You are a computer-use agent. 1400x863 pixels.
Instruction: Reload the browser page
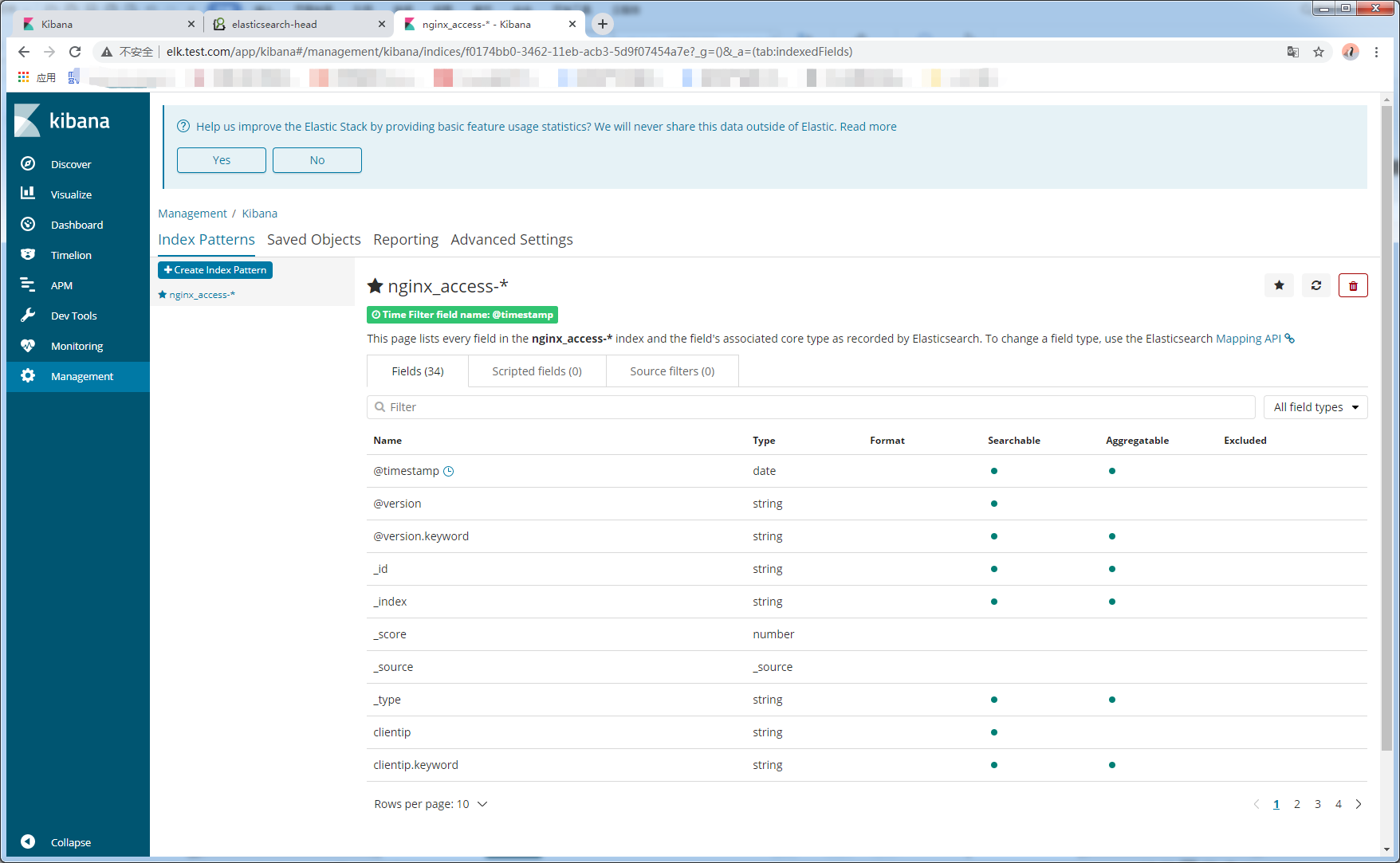click(x=75, y=52)
